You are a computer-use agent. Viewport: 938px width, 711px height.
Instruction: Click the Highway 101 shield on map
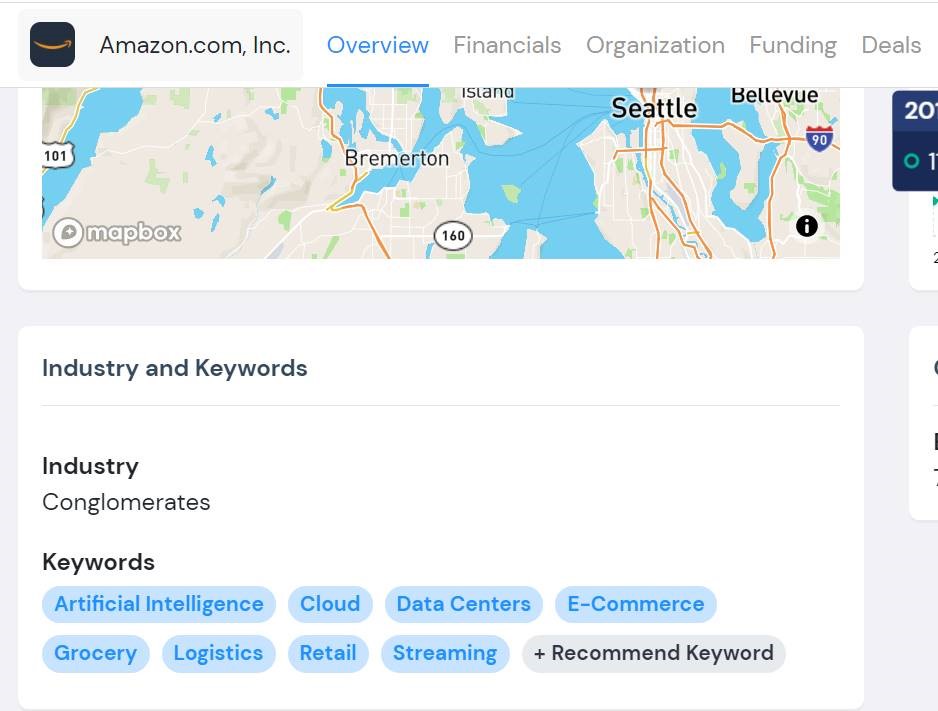(x=57, y=156)
